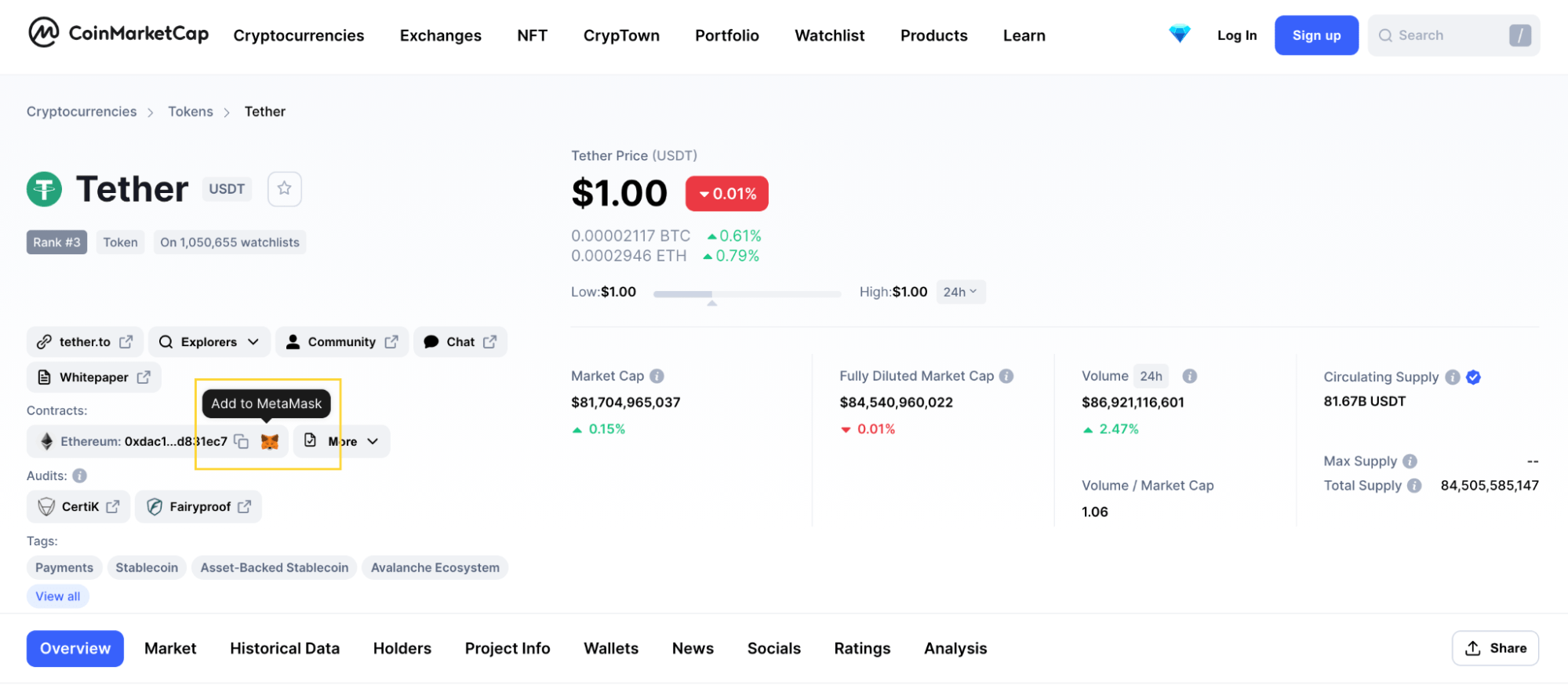Click the Market Cap info icon
1568x696 pixels.
(x=657, y=376)
